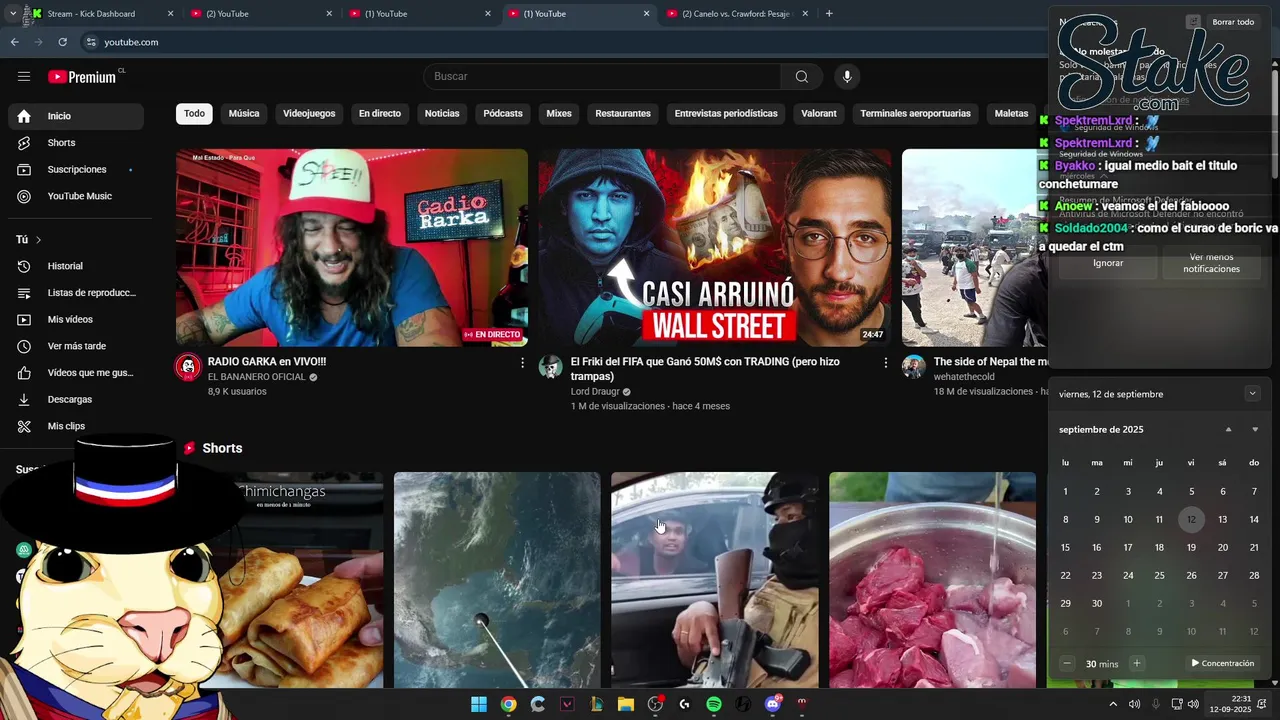Open the YouTube hamburger guide menu
Image resolution: width=1280 pixels, height=720 pixels.
click(x=24, y=76)
